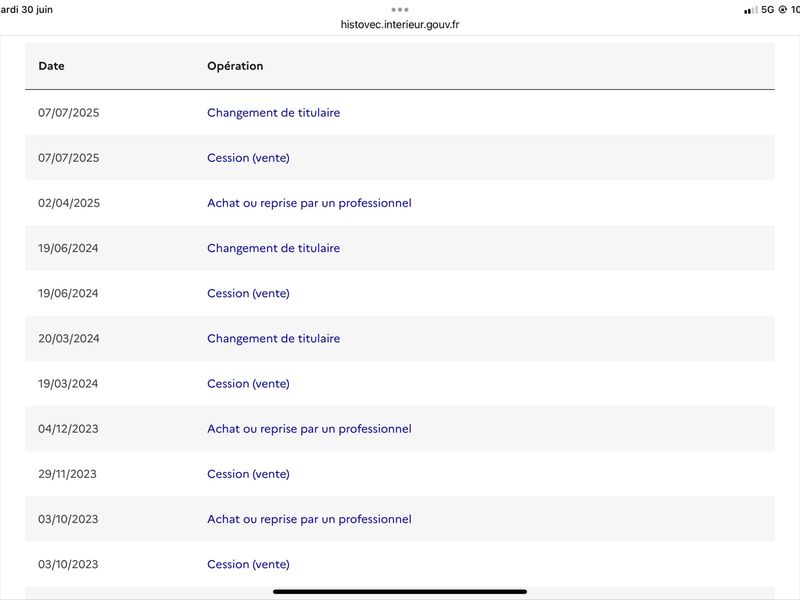Tap the cellular signal strength indicator
Viewport: 800px width, 600px height.
[x=751, y=10]
